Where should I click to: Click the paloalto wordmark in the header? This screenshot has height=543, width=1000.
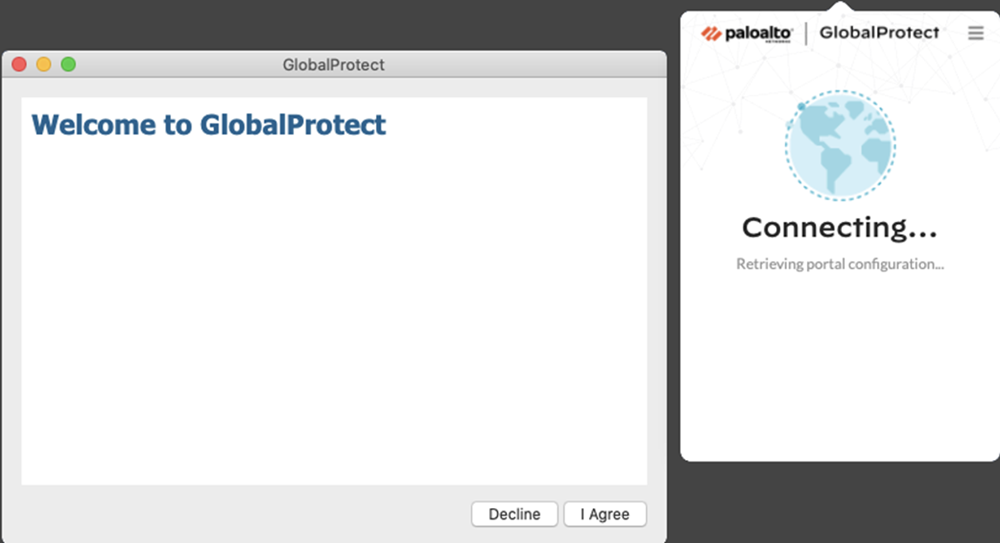[x=757, y=33]
